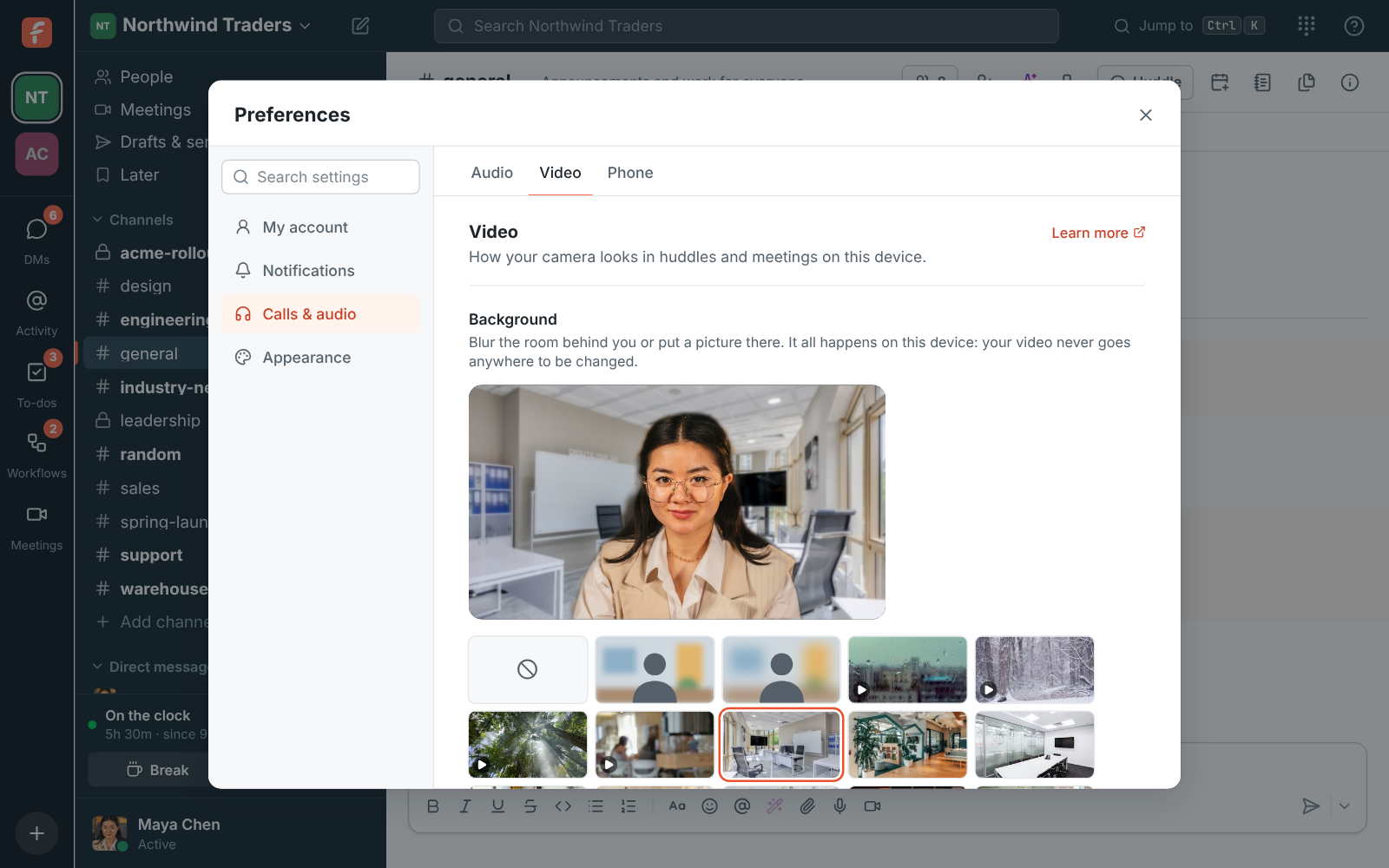
Task: Open the Activity mentions icon
Action: tap(36, 301)
